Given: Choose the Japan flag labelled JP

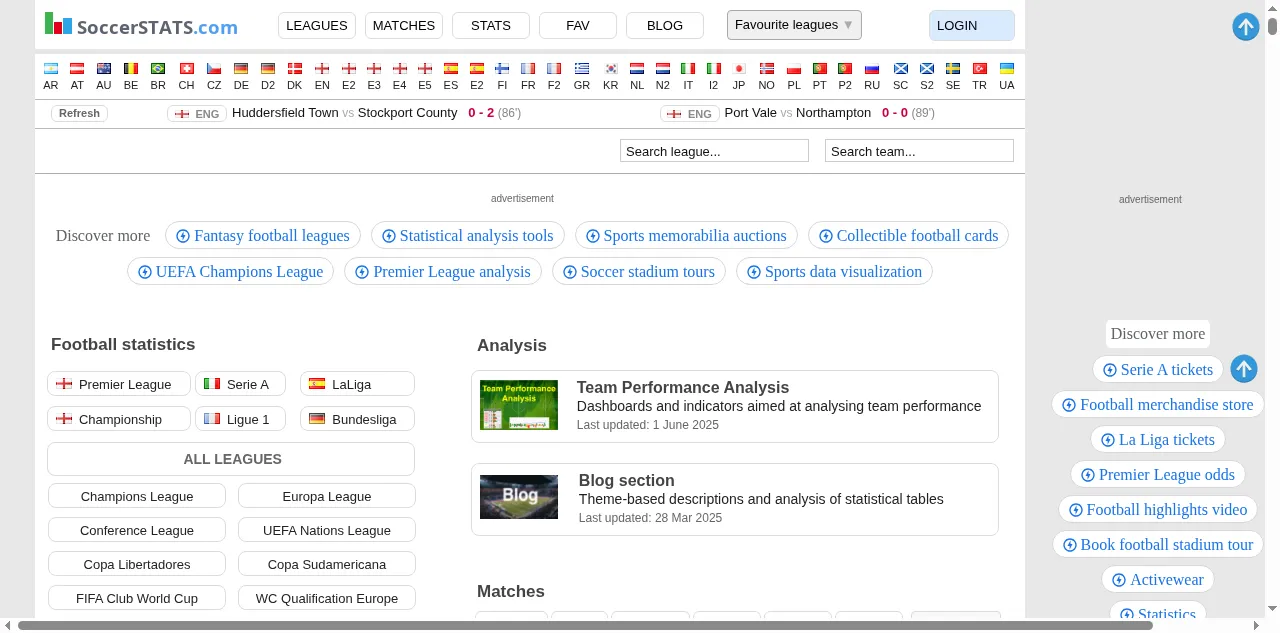Looking at the screenshot, I should click(x=739, y=69).
